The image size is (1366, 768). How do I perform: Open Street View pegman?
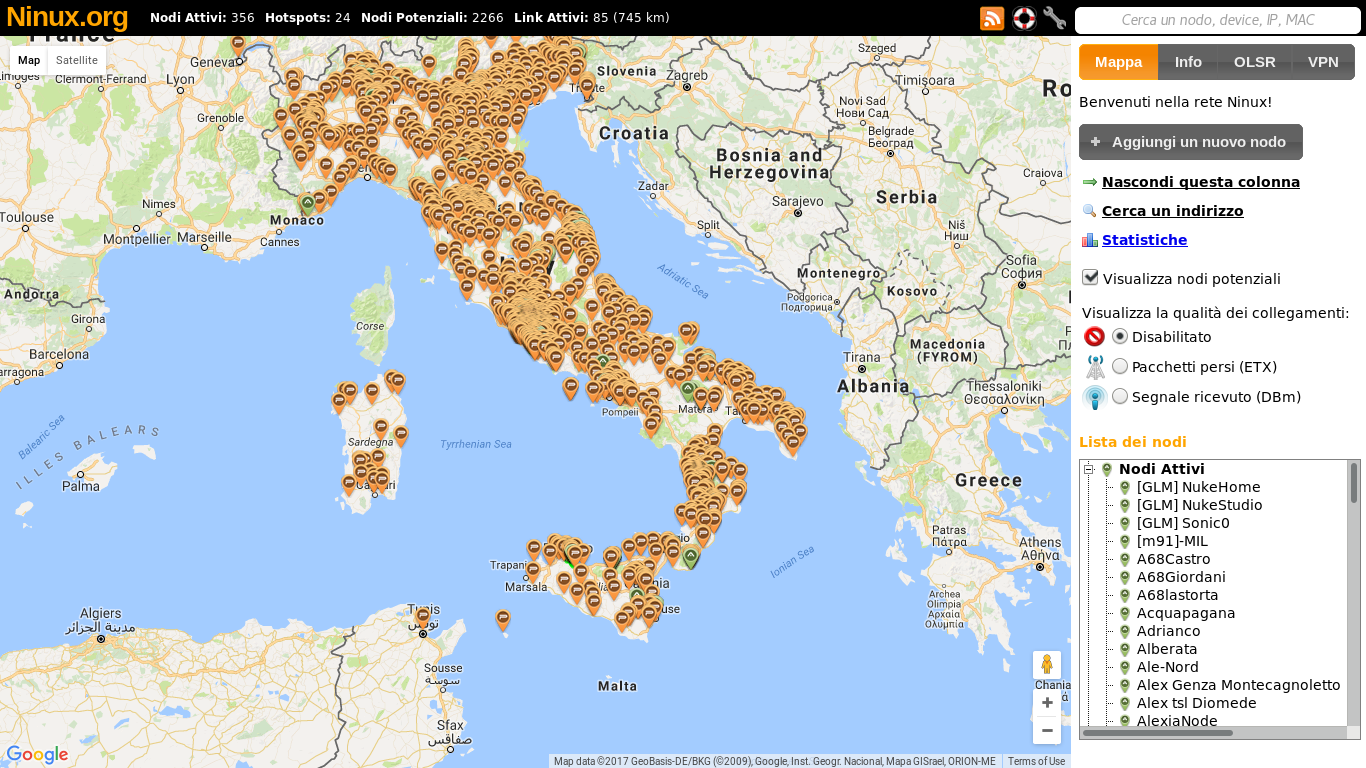pos(1047,665)
